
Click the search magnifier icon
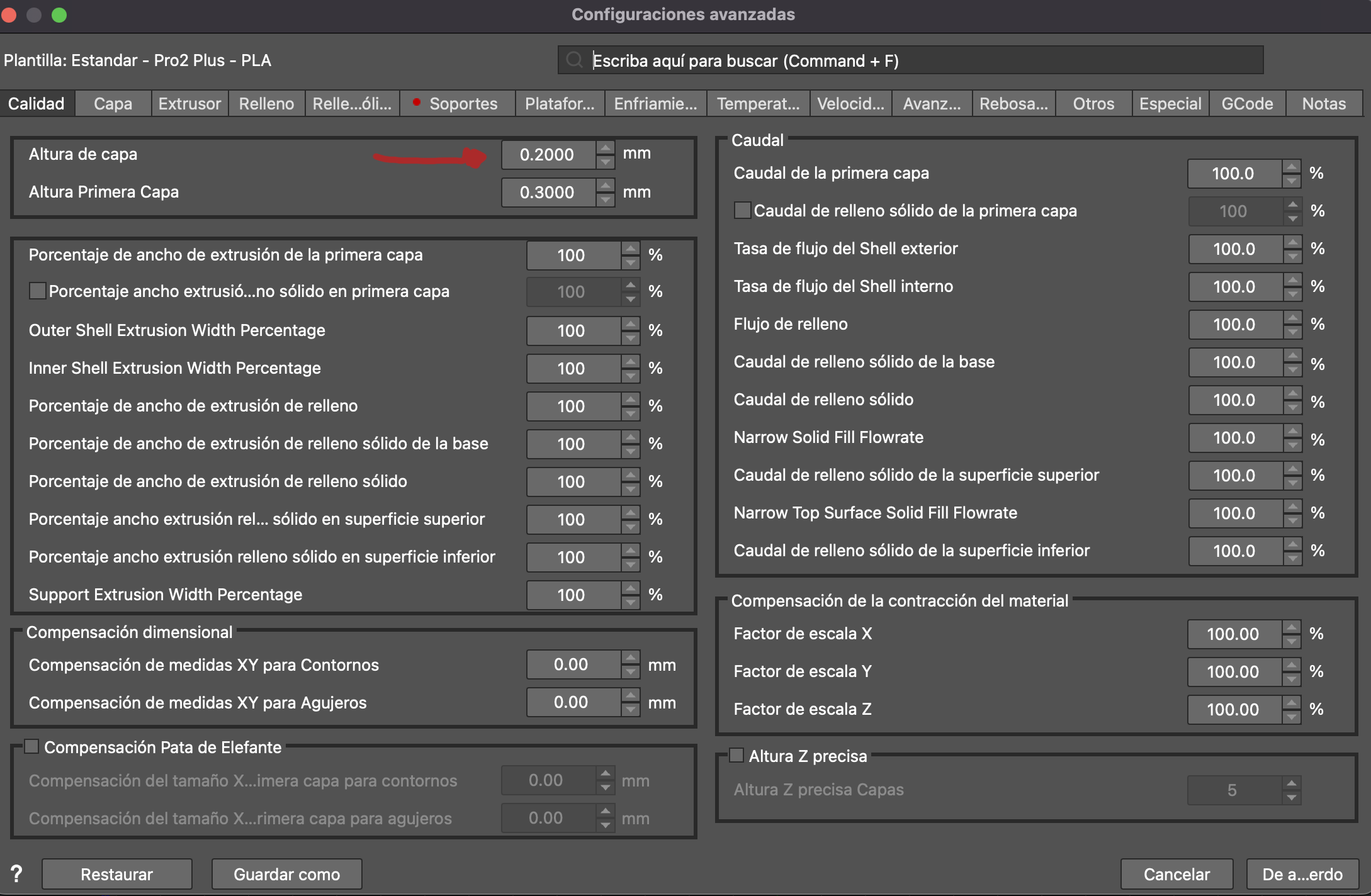coord(574,60)
